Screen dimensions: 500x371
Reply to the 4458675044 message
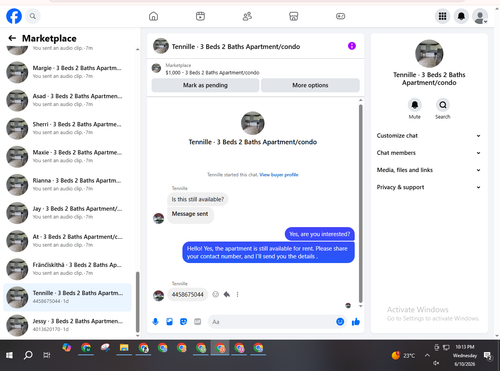coord(227,294)
